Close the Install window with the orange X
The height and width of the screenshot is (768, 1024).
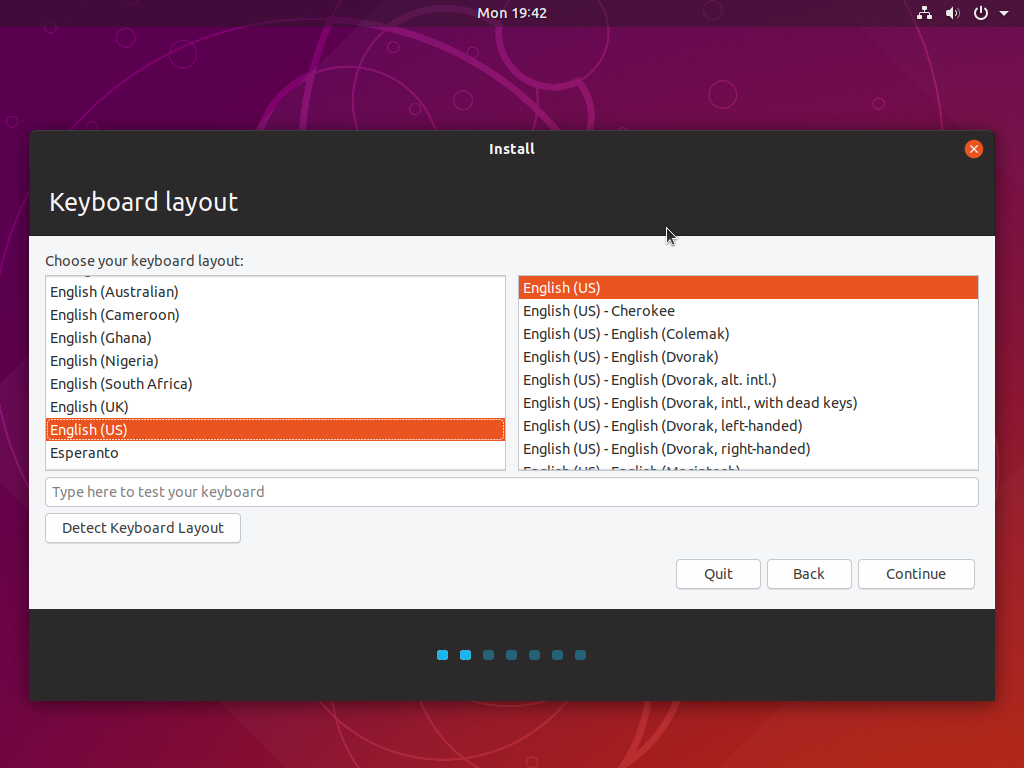pos(974,149)
